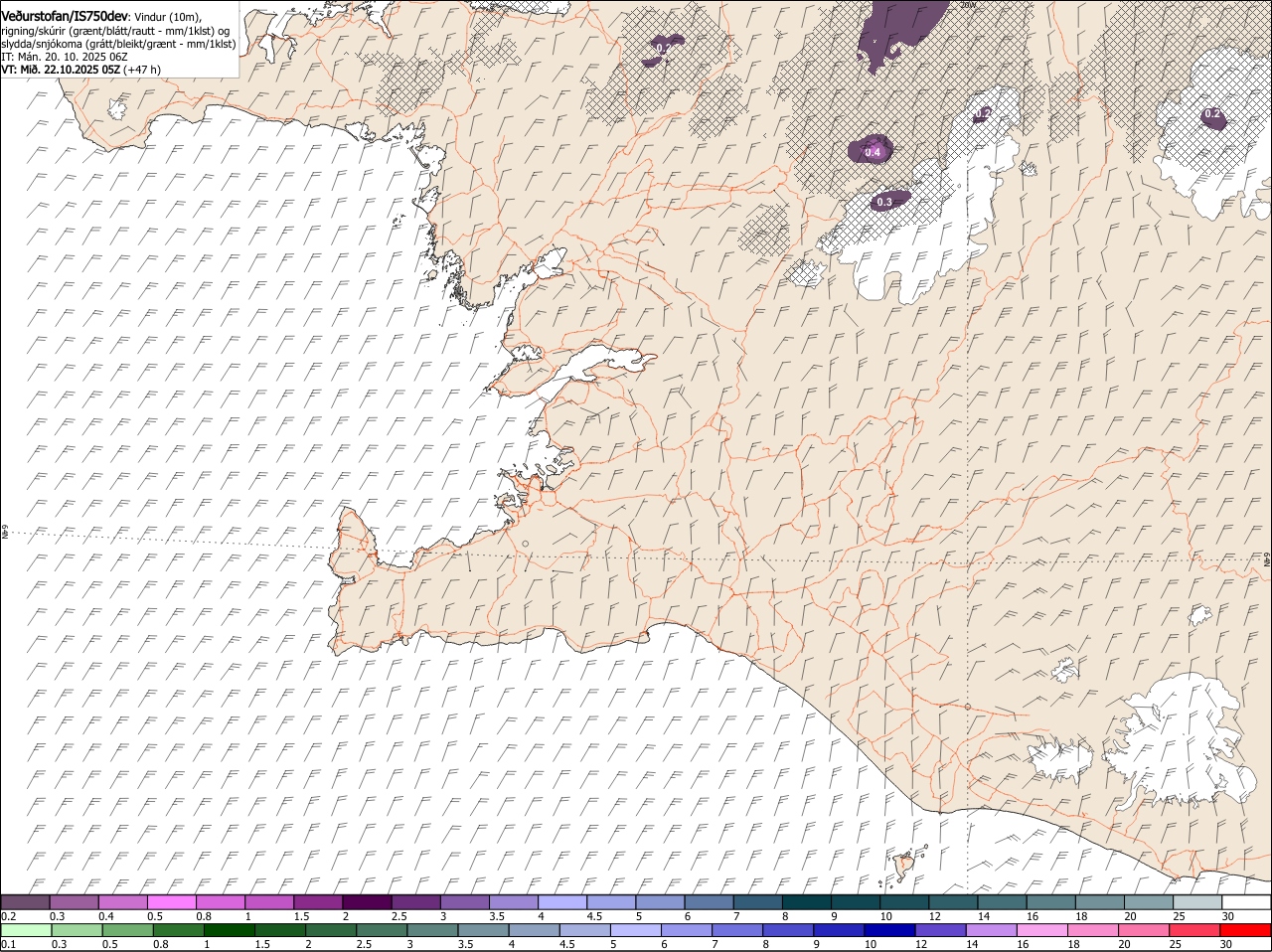This screenshot has height=952, width=1272.
Task: Click the red lower legend swatch right of the 30 label
Action: (1245, 930)
